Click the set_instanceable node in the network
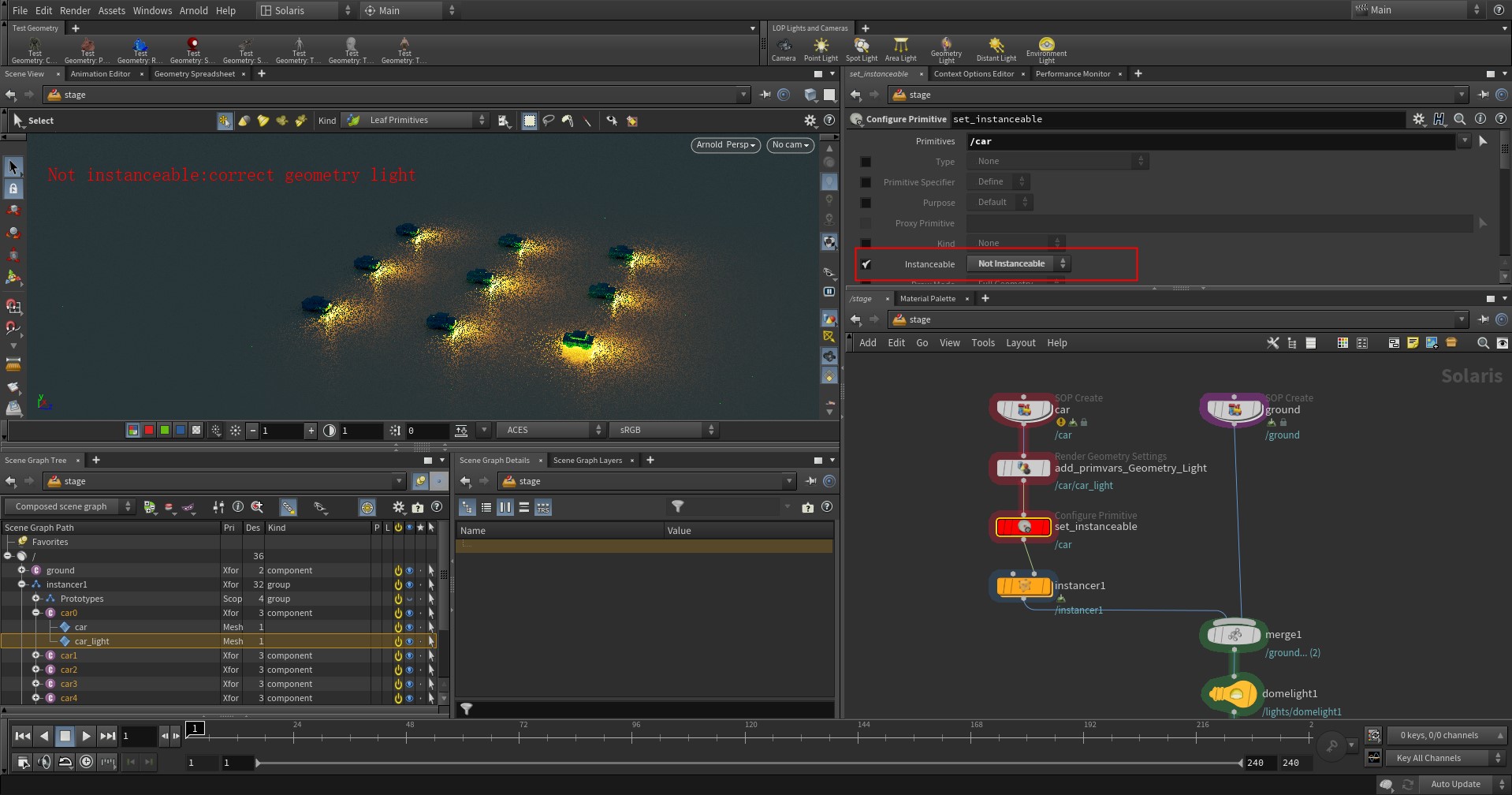 pos(1023,527)
